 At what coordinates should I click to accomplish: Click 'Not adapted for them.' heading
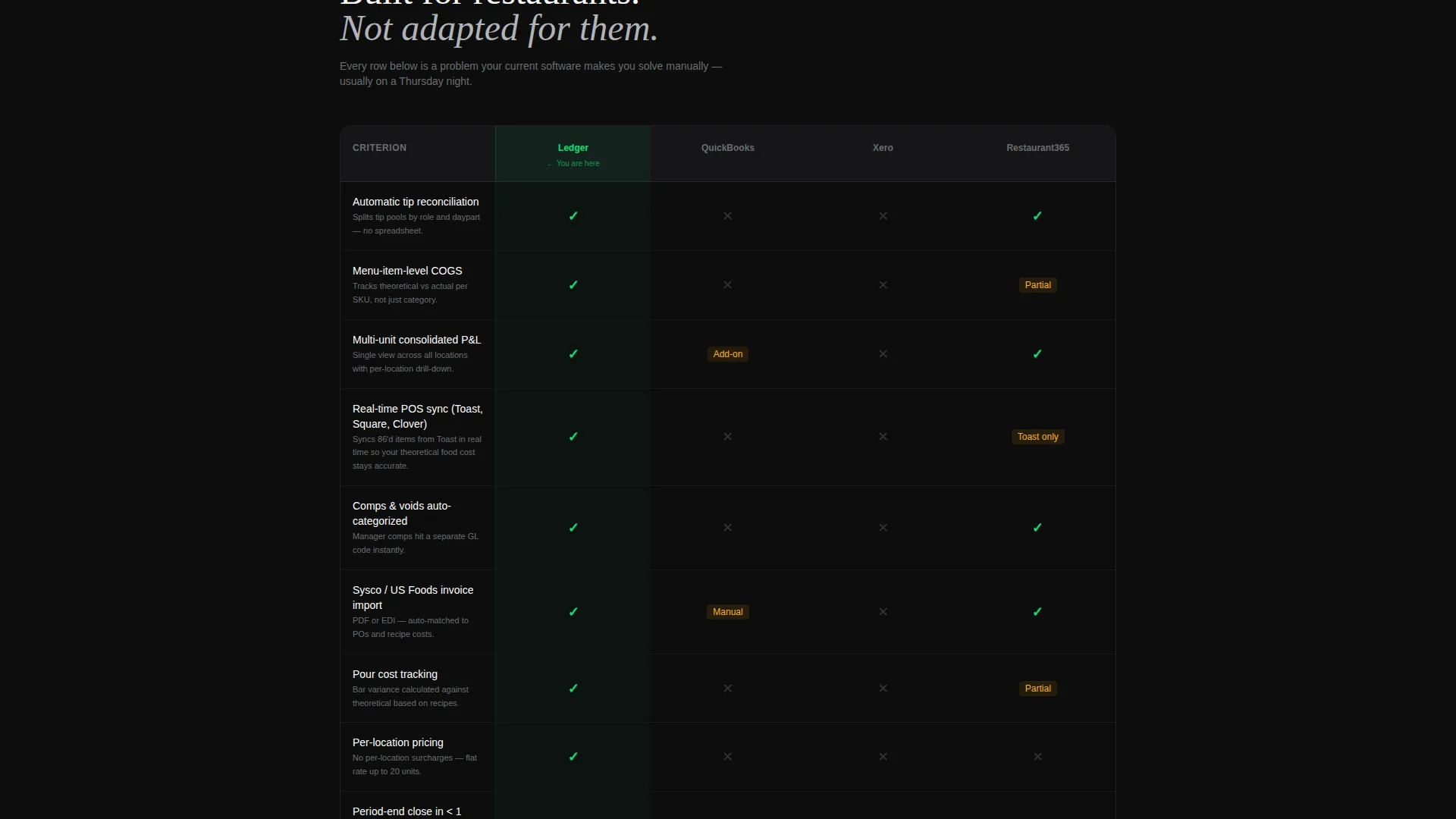[499, 29]
